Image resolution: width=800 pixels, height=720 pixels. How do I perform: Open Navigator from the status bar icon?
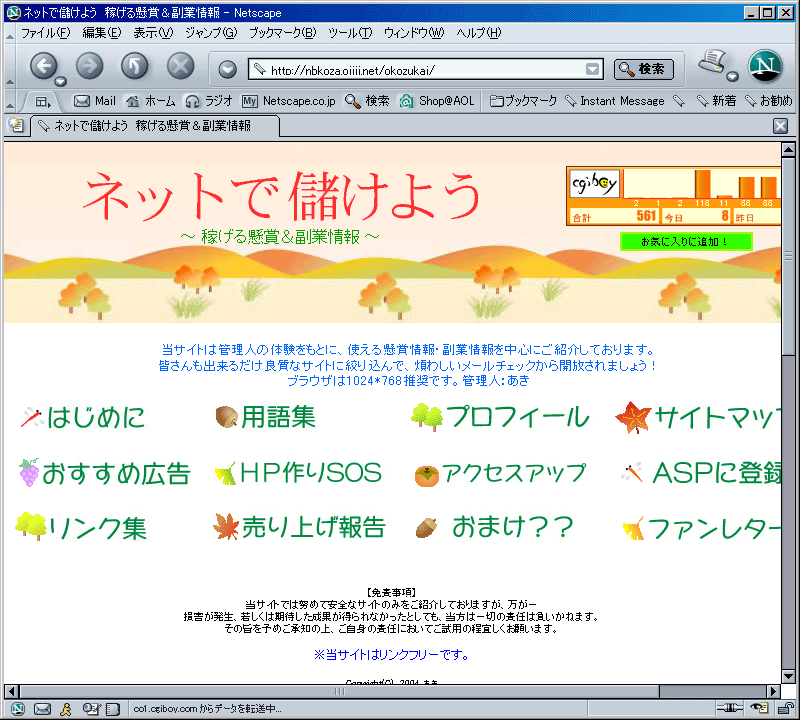pos(18,708)
